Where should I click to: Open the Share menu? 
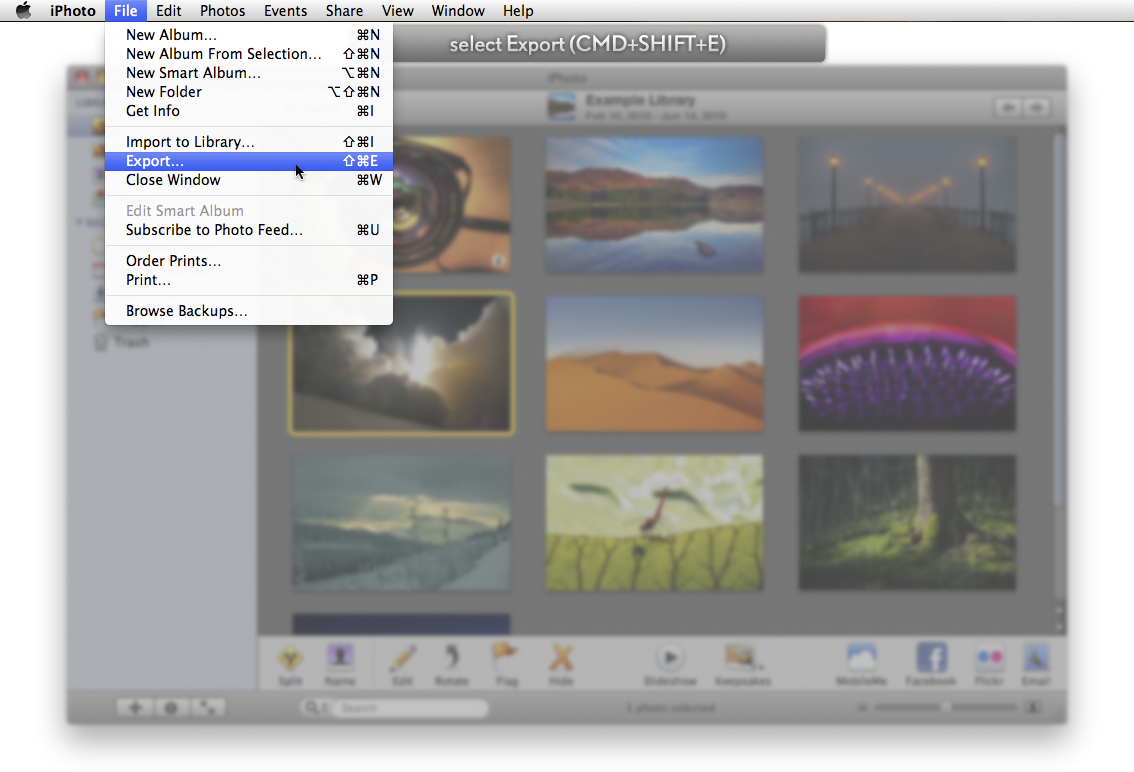pos(344,11)
